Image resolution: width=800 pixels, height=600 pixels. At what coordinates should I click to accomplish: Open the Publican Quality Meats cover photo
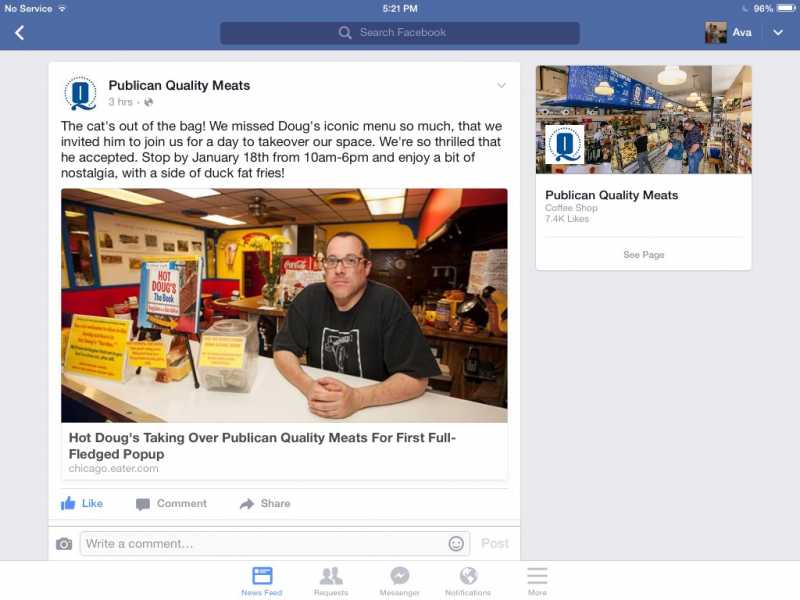click(643, 119)
